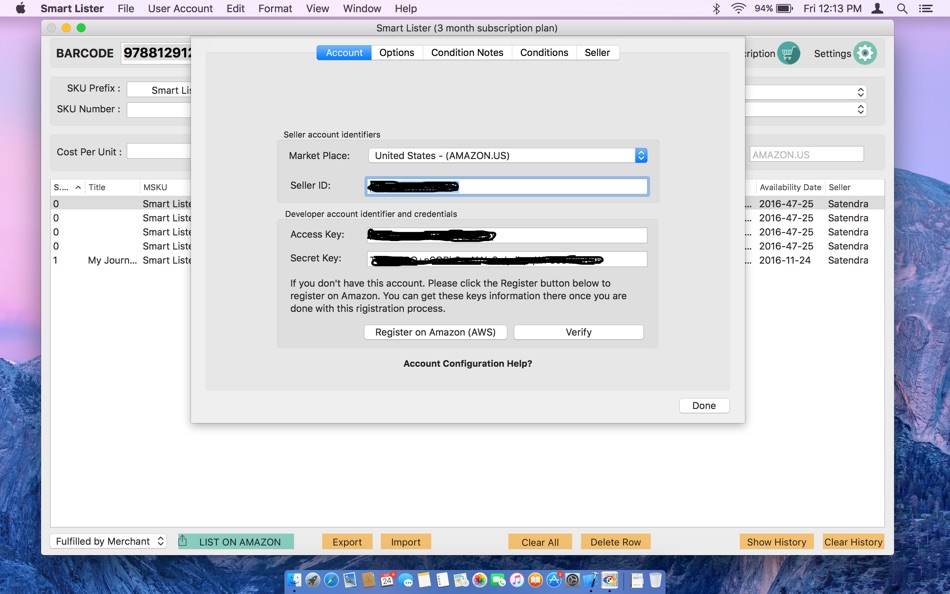Click the upload icon beside LIST ON AMAZON
This screenshot has height=594, width=950.
182,541
